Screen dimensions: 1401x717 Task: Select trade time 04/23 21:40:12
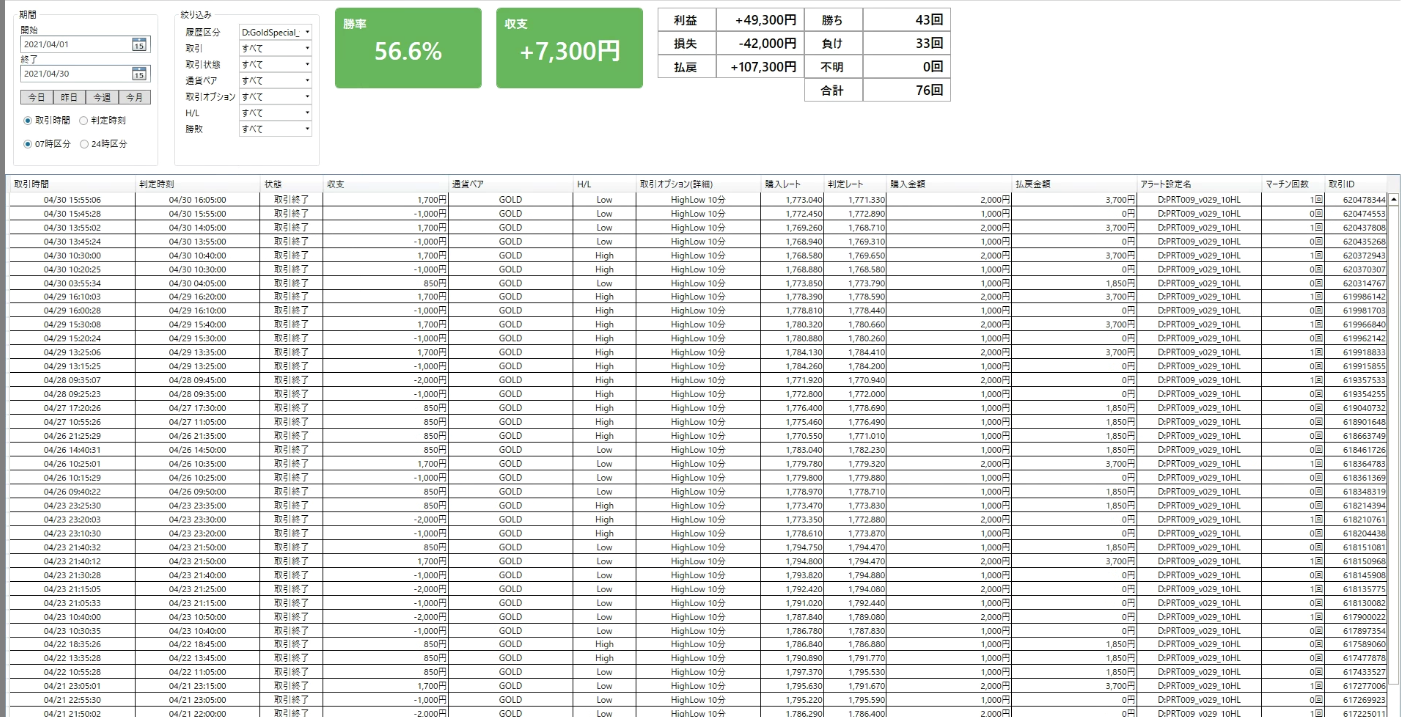coord(72,562)
